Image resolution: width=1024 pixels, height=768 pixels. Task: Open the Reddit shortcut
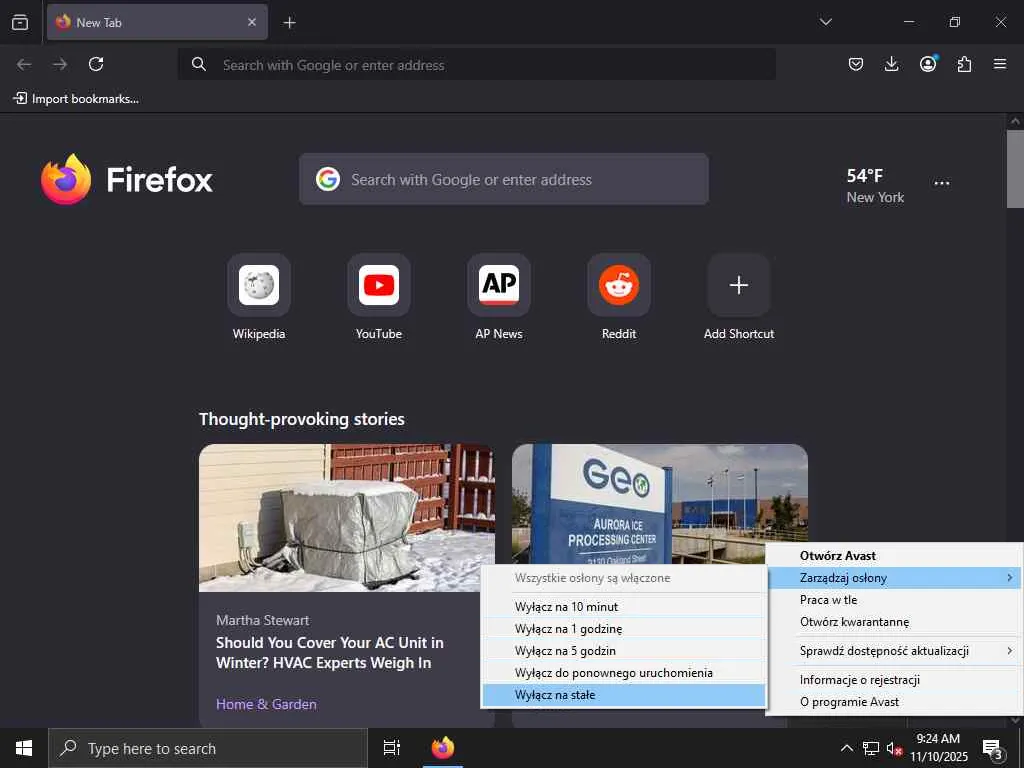[619, 298]
